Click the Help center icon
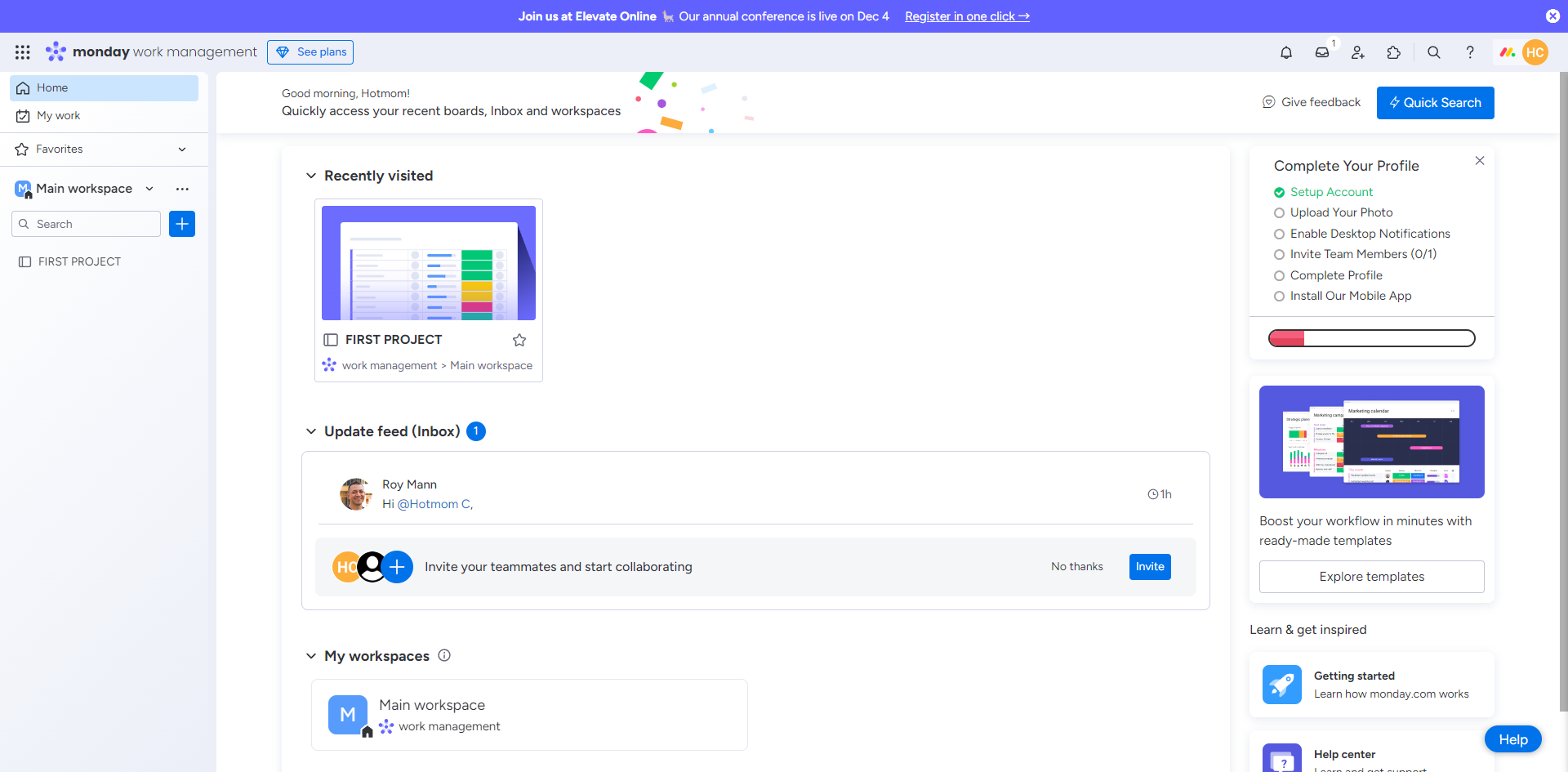1568x772 pixels. (1282, 758)
